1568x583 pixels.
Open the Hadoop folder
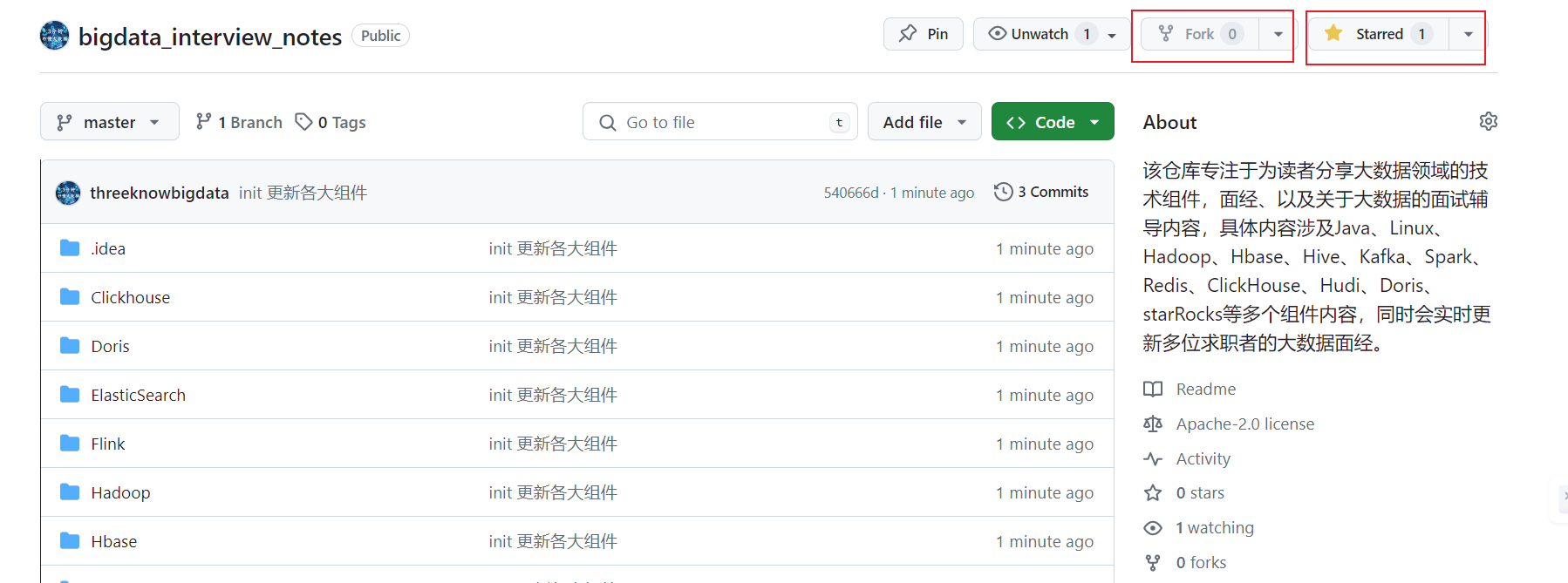[120, 492]
